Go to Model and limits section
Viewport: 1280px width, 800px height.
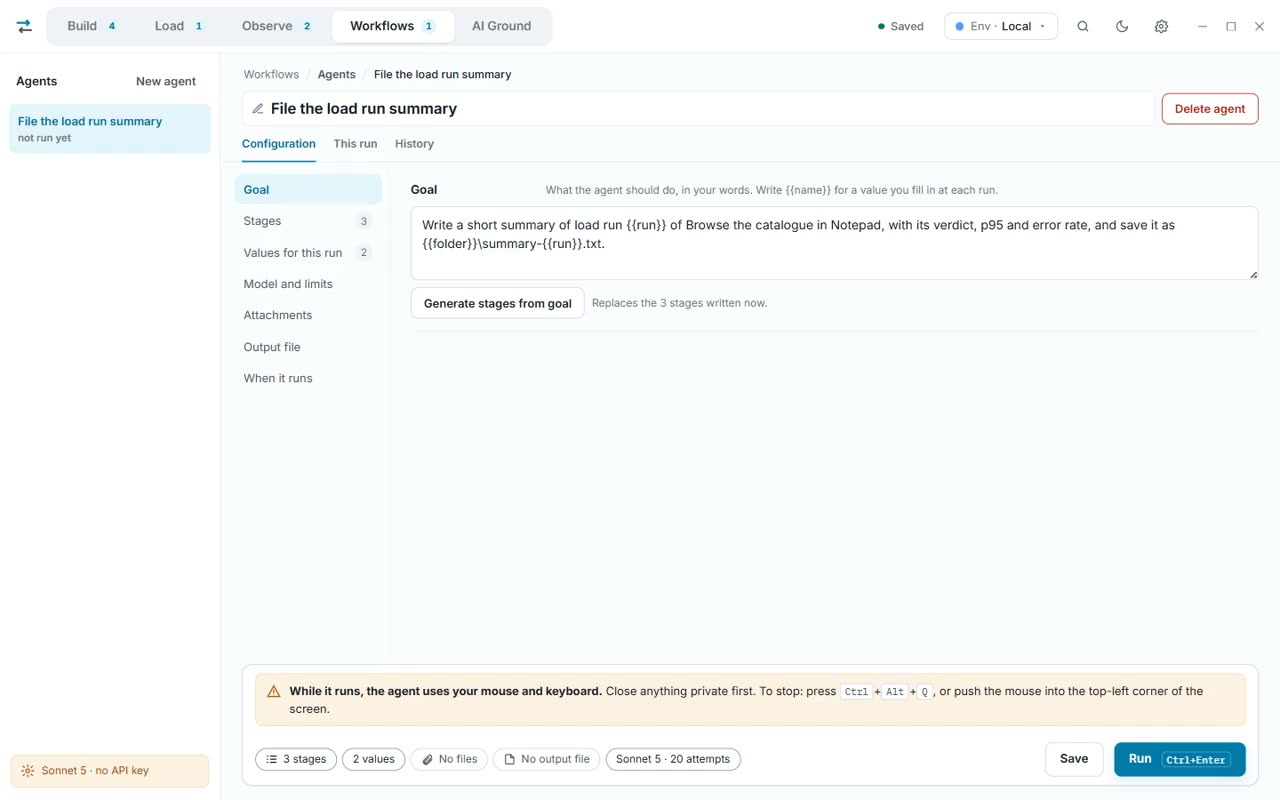(308, 284)
